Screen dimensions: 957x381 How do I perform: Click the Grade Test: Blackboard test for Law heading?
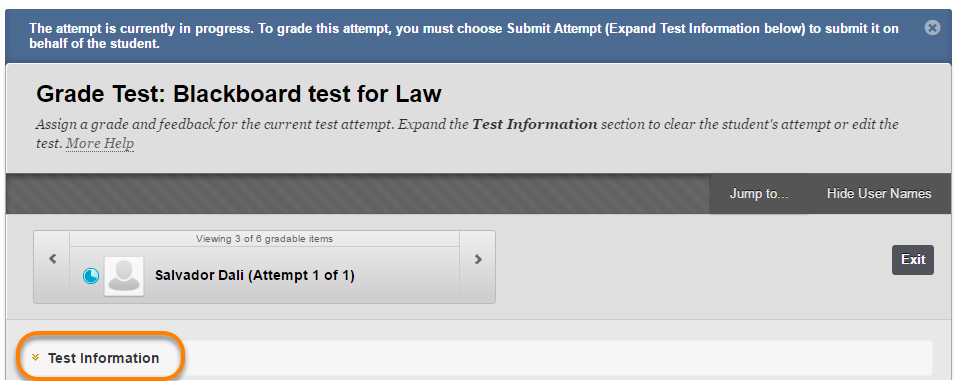pyautogui.click(x=239, y=95)
